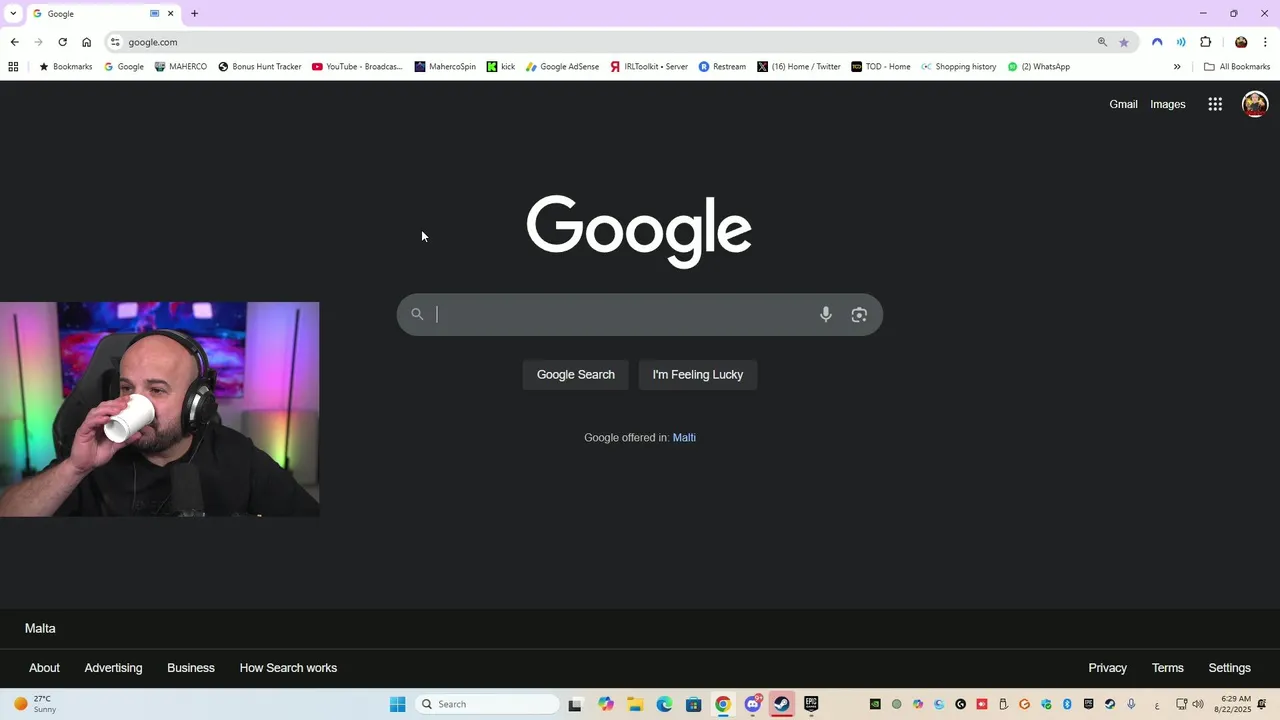Open the TOD - Home bookmark
Image resolution: width=1280 pixels, height=720 pixels.
click(881, 67)
